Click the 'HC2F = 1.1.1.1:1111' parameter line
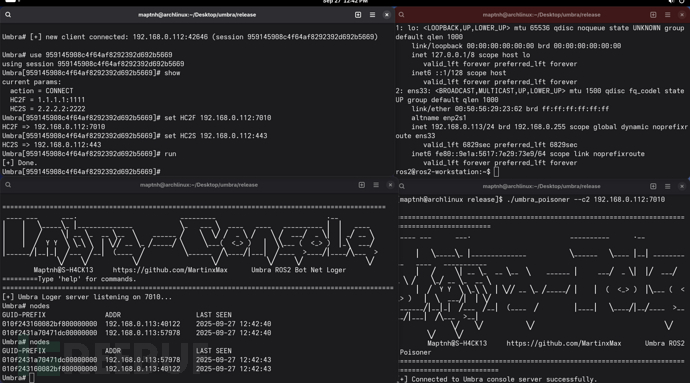 (x=47, y=100)
